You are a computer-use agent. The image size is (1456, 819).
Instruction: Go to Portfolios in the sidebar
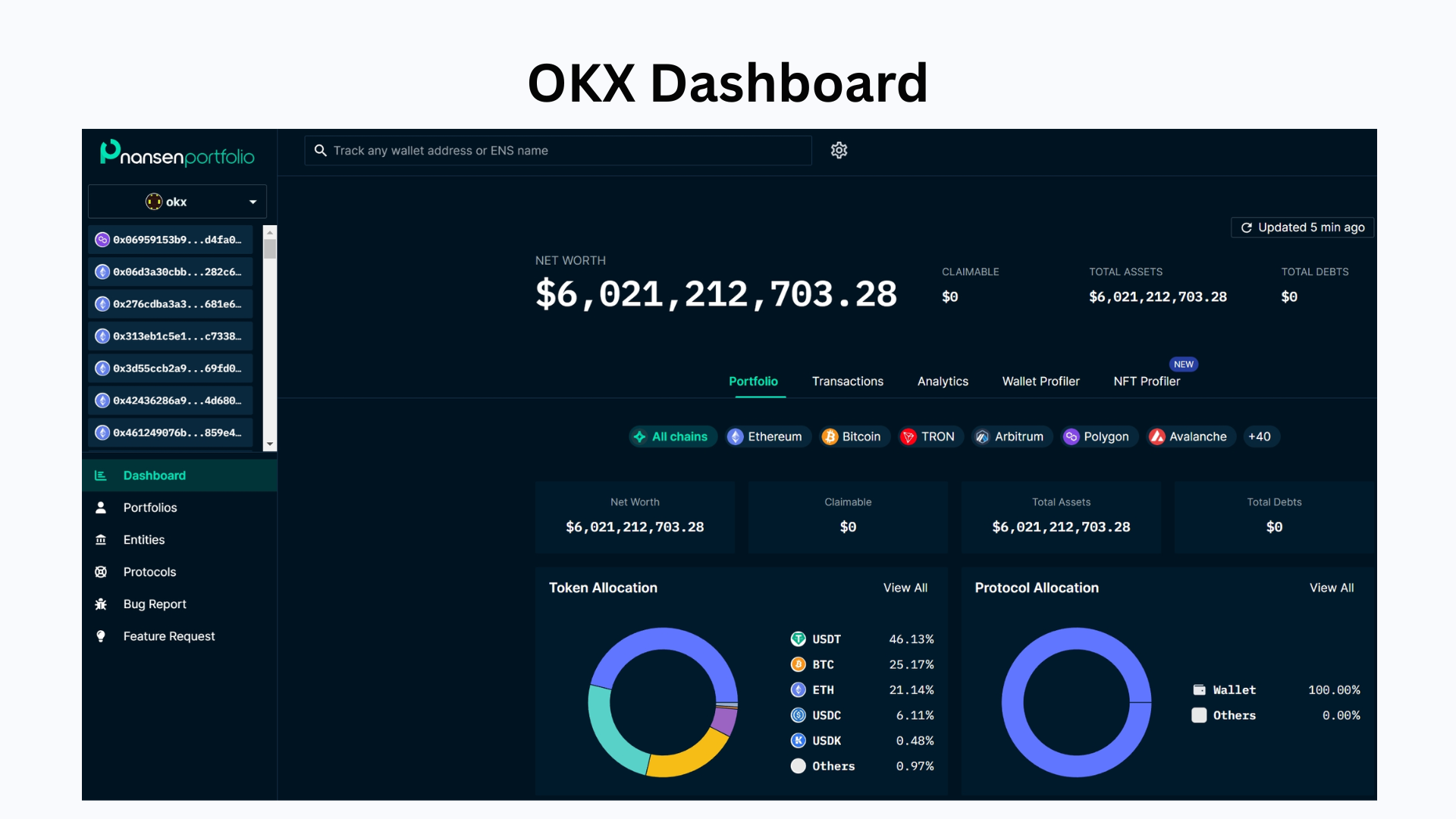tap(180, 507)
